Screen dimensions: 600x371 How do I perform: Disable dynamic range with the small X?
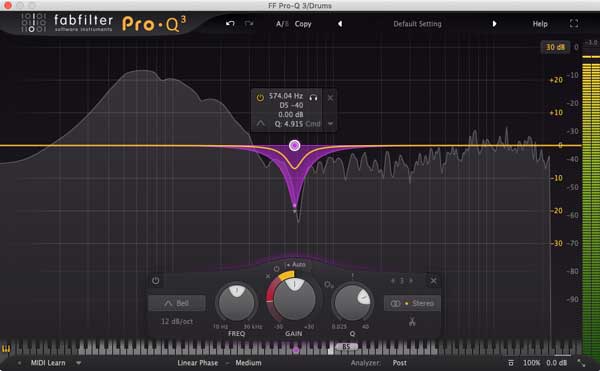pyautogui.click(x=268, y=276)
